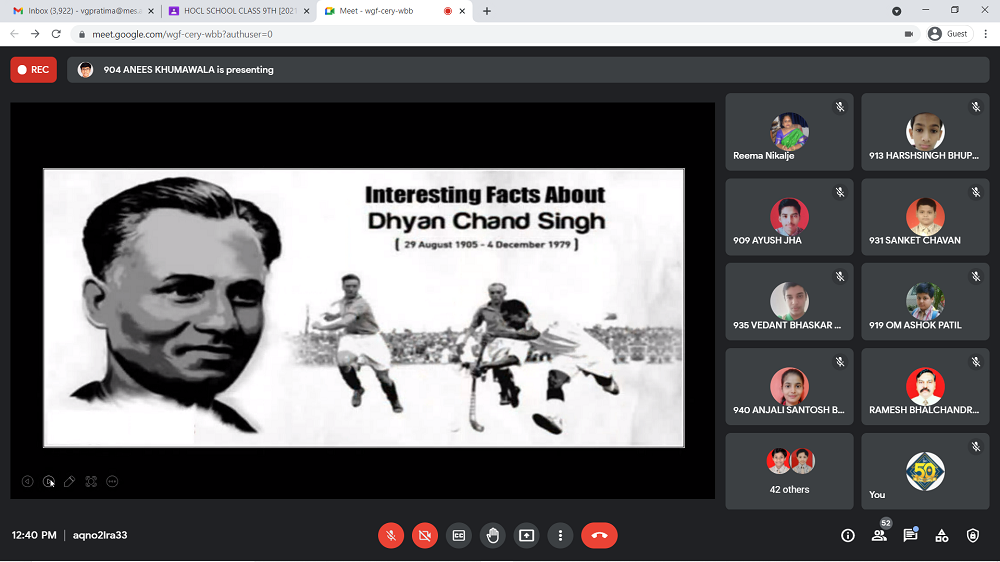Click the 42 others participant tile
This screenshot has width=1000, height=562.
[789, 471]
